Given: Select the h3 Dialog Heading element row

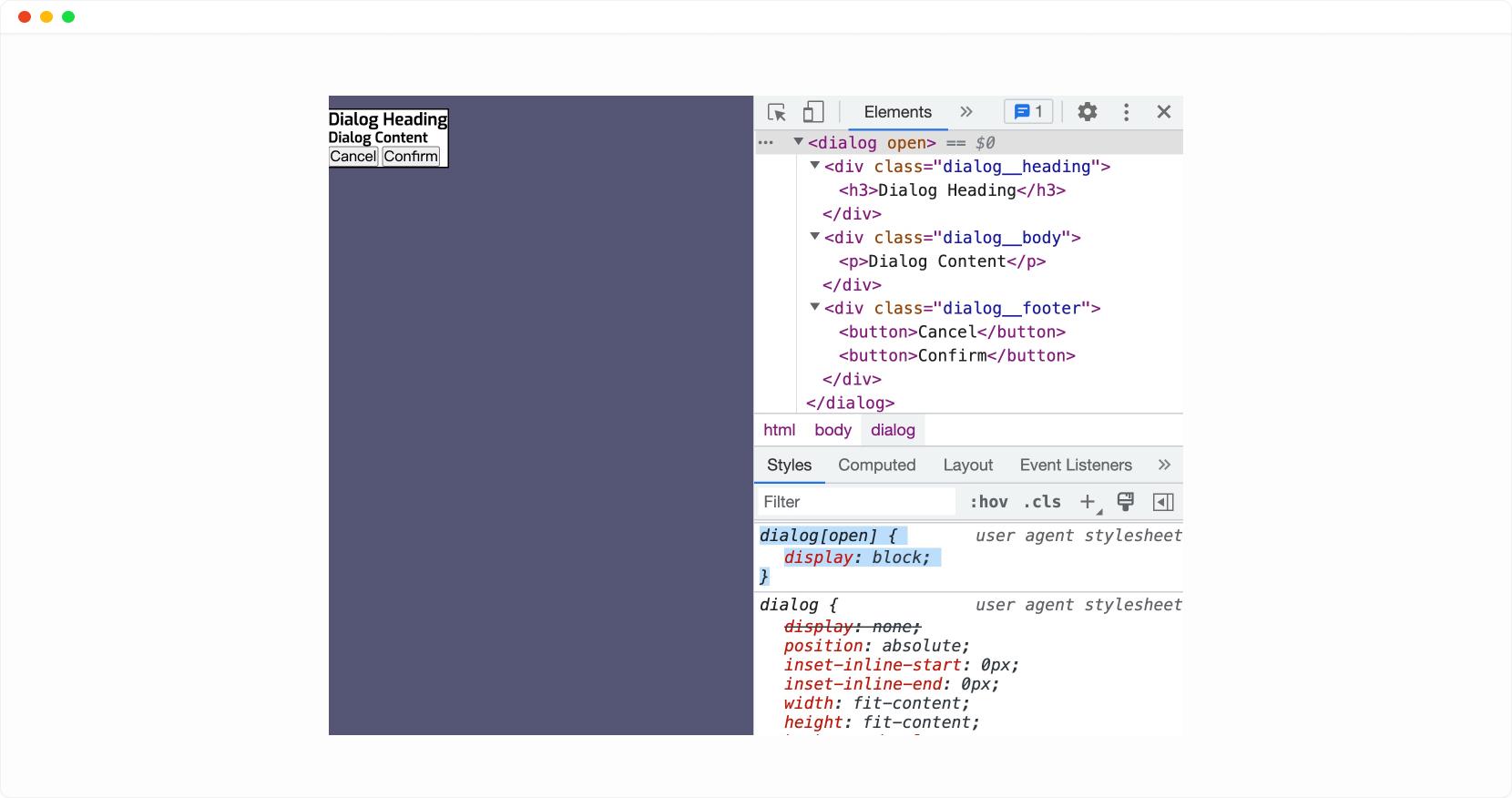Looking at the screenshot, I should point(952,190).
